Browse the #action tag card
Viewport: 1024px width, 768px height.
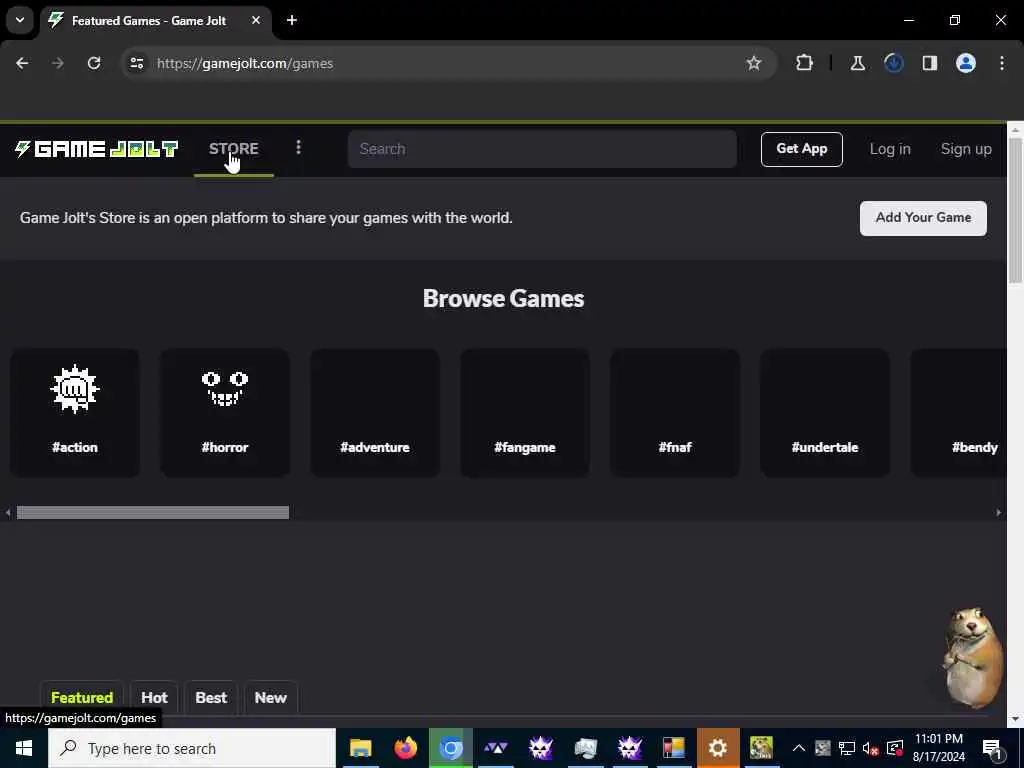[75, 413]
